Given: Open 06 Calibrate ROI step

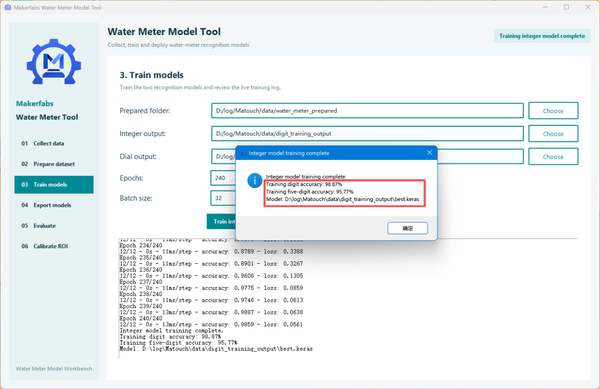Looking at the screenshot, I should [x=54, y=246].
